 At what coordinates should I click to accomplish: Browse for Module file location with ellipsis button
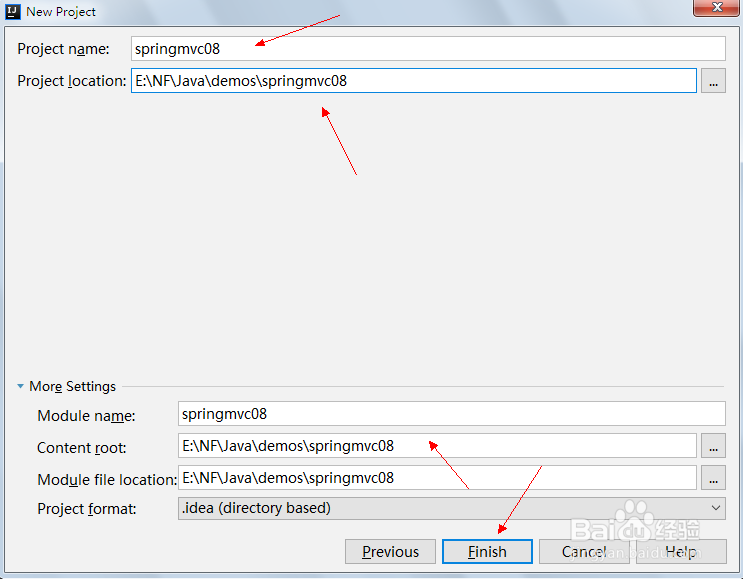point(713,478)
